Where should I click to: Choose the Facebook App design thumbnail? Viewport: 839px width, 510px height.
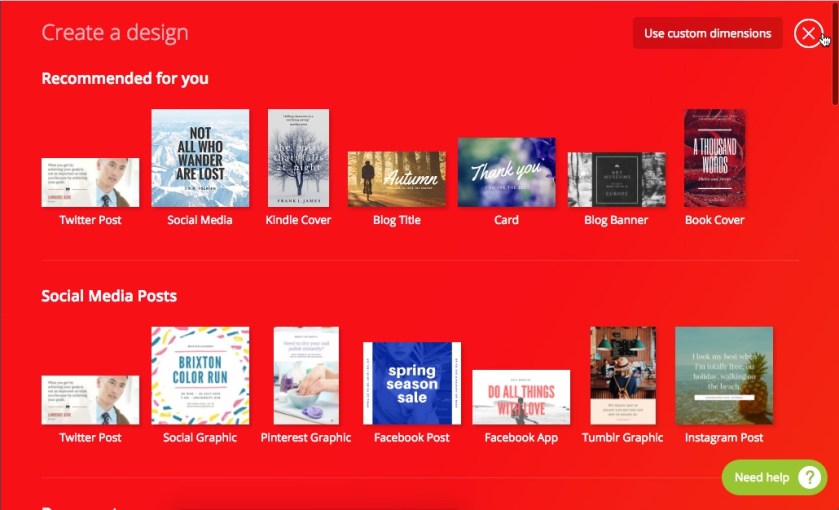click(521, 397)
